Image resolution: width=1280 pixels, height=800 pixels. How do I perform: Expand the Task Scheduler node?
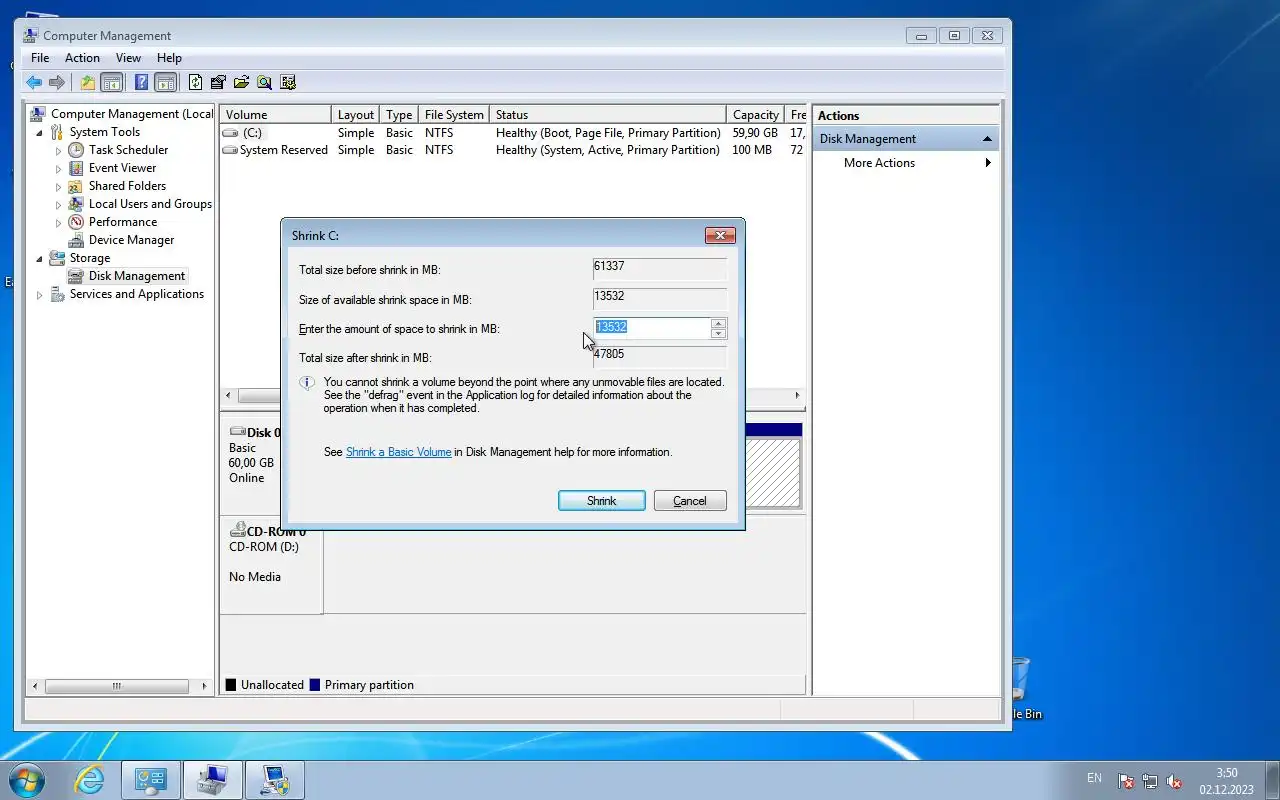pos(58,150)
